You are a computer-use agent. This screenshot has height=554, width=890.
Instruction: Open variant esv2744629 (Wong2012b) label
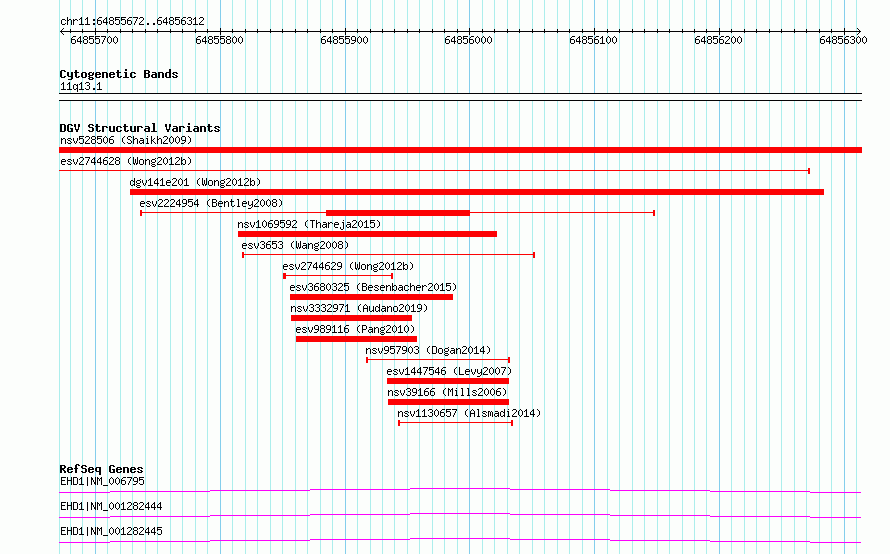pyautogui.click(x=348, y=266)
